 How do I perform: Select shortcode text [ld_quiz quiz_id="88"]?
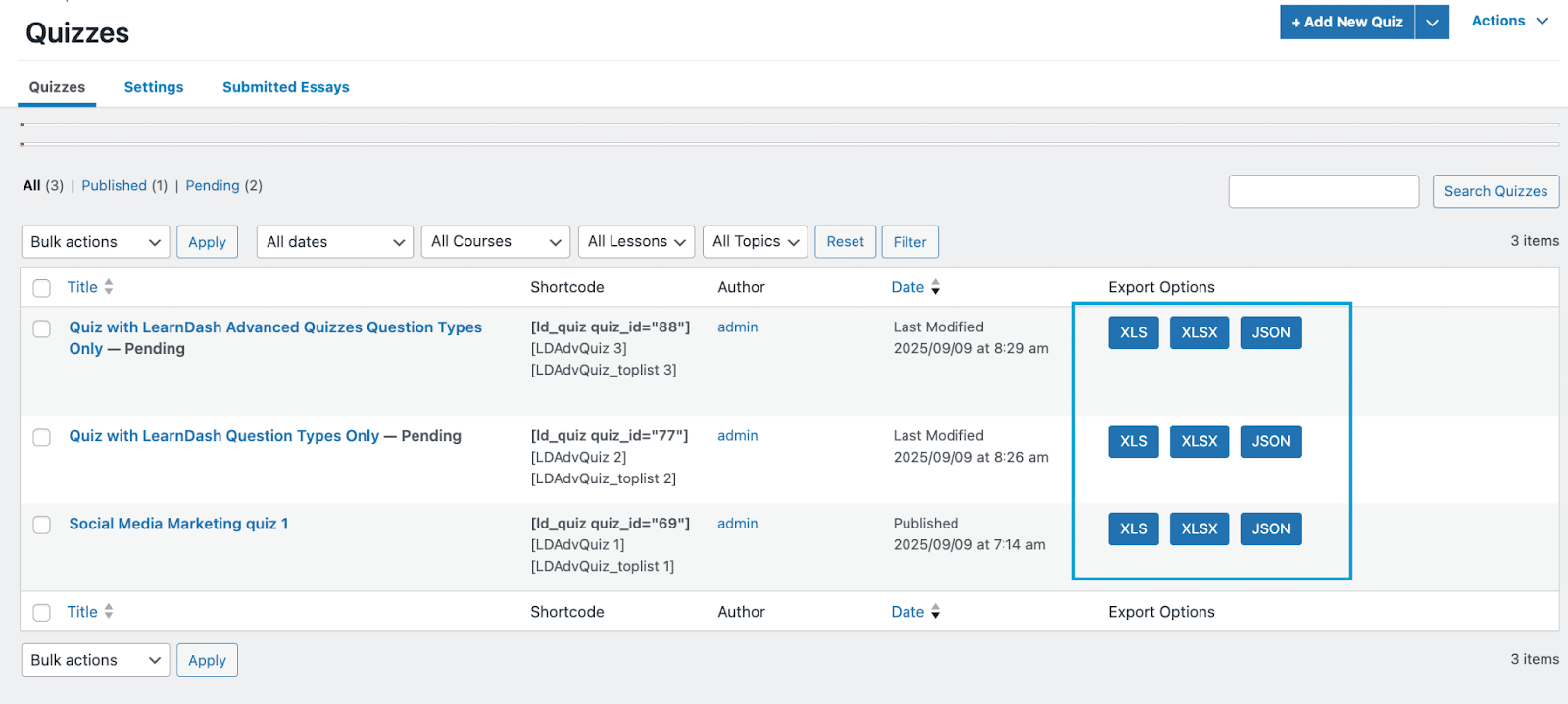point(611,327)
